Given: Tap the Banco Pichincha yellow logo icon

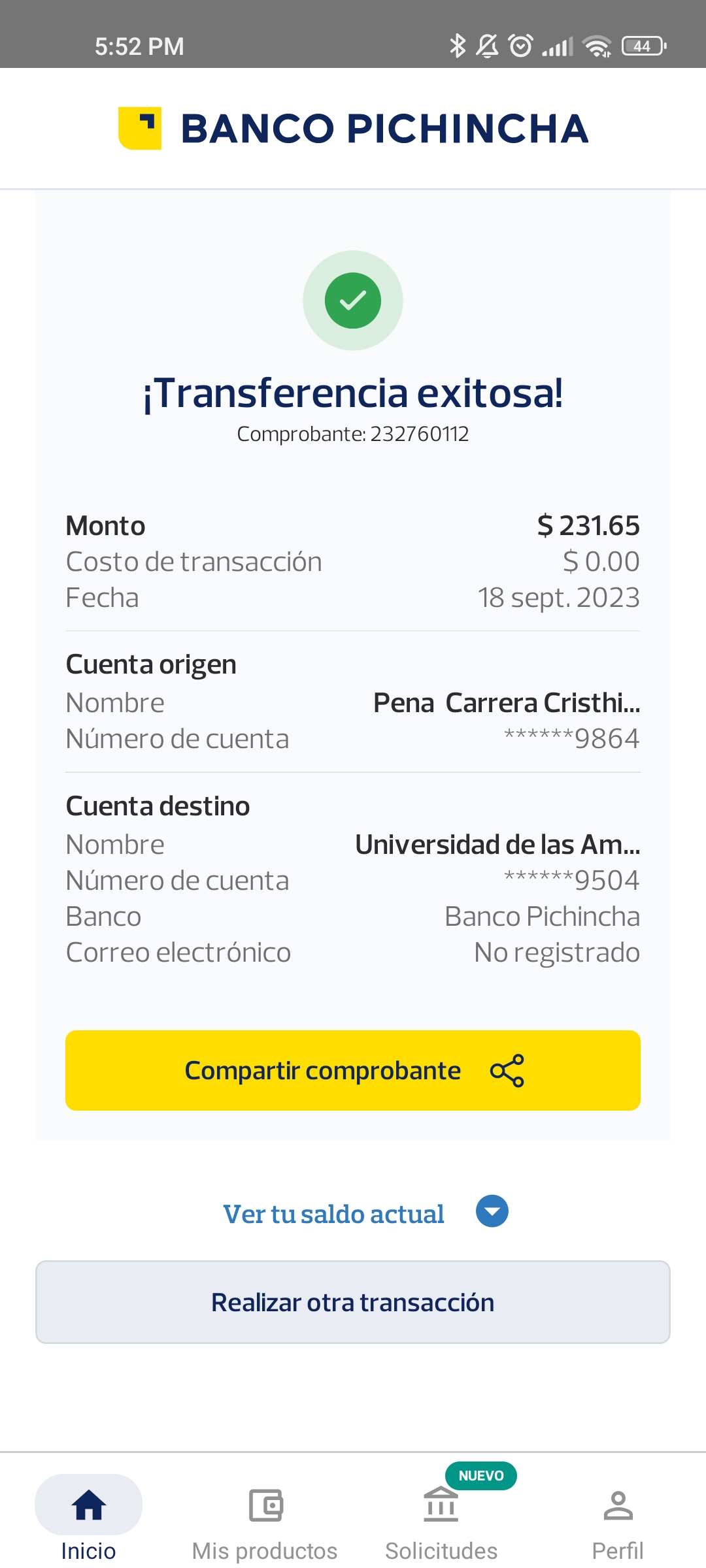Looking at the screenshot, I should click(x=140, y=128).
